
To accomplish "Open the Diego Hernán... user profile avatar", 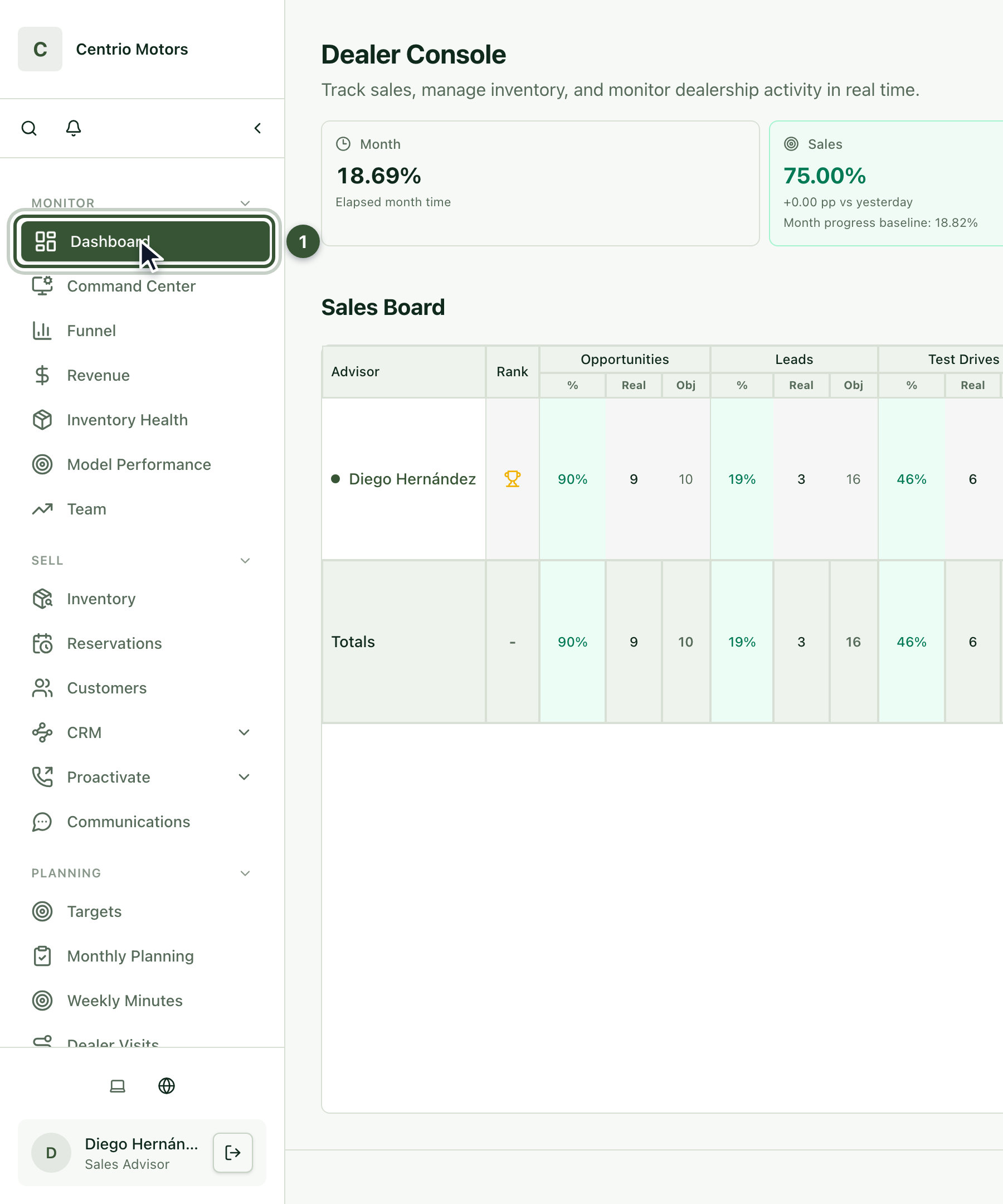I will 51,1152.
